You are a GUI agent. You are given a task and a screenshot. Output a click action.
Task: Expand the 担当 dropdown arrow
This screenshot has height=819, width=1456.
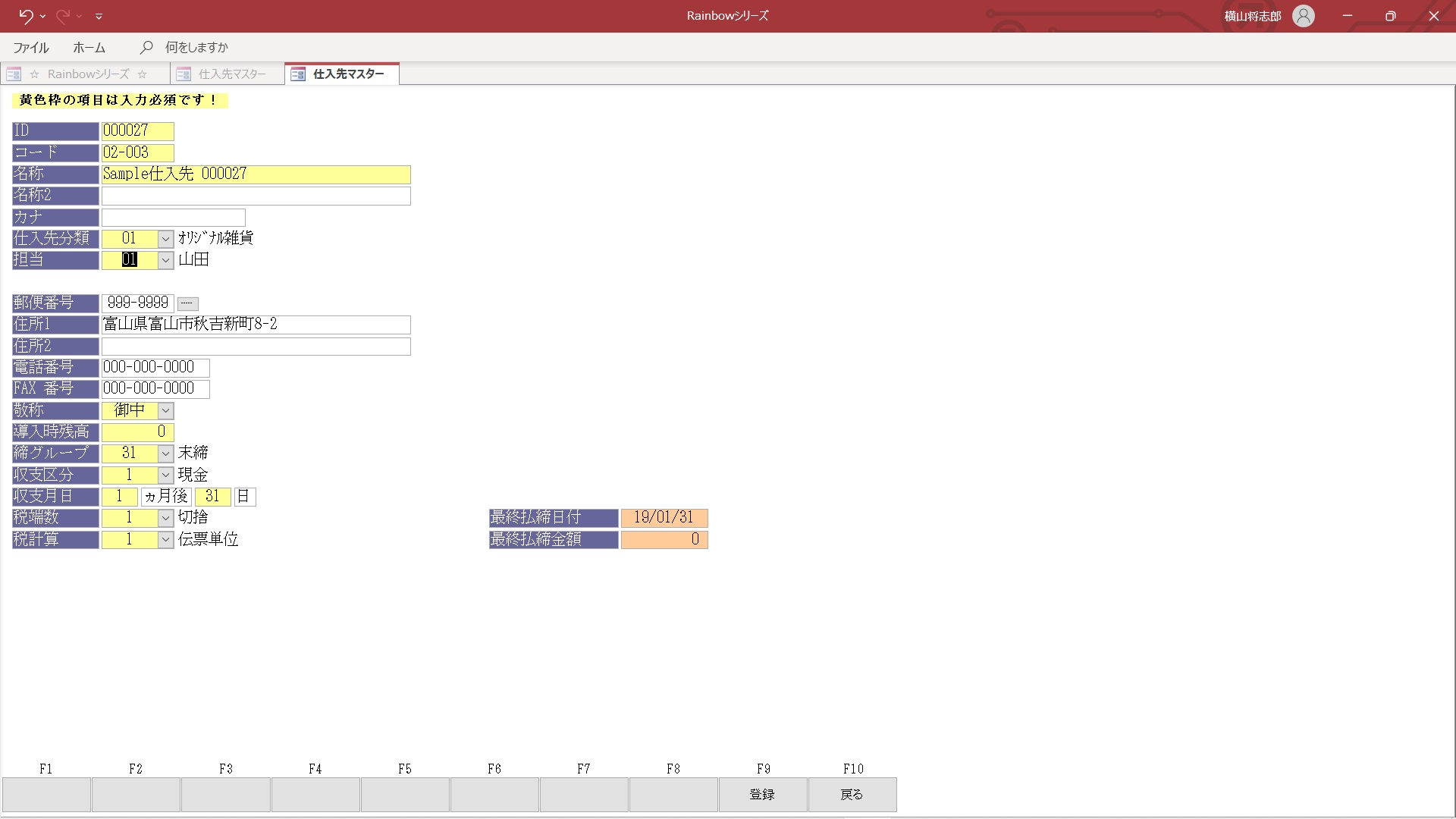tap(165, 260)
